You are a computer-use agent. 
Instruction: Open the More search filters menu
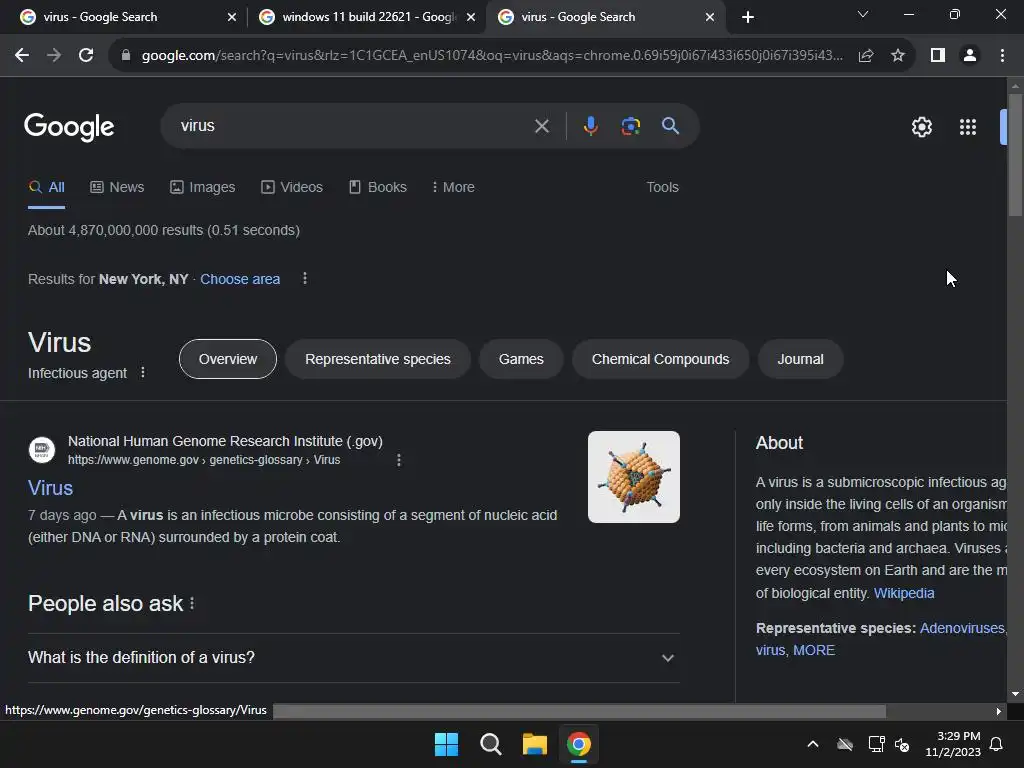453,187
